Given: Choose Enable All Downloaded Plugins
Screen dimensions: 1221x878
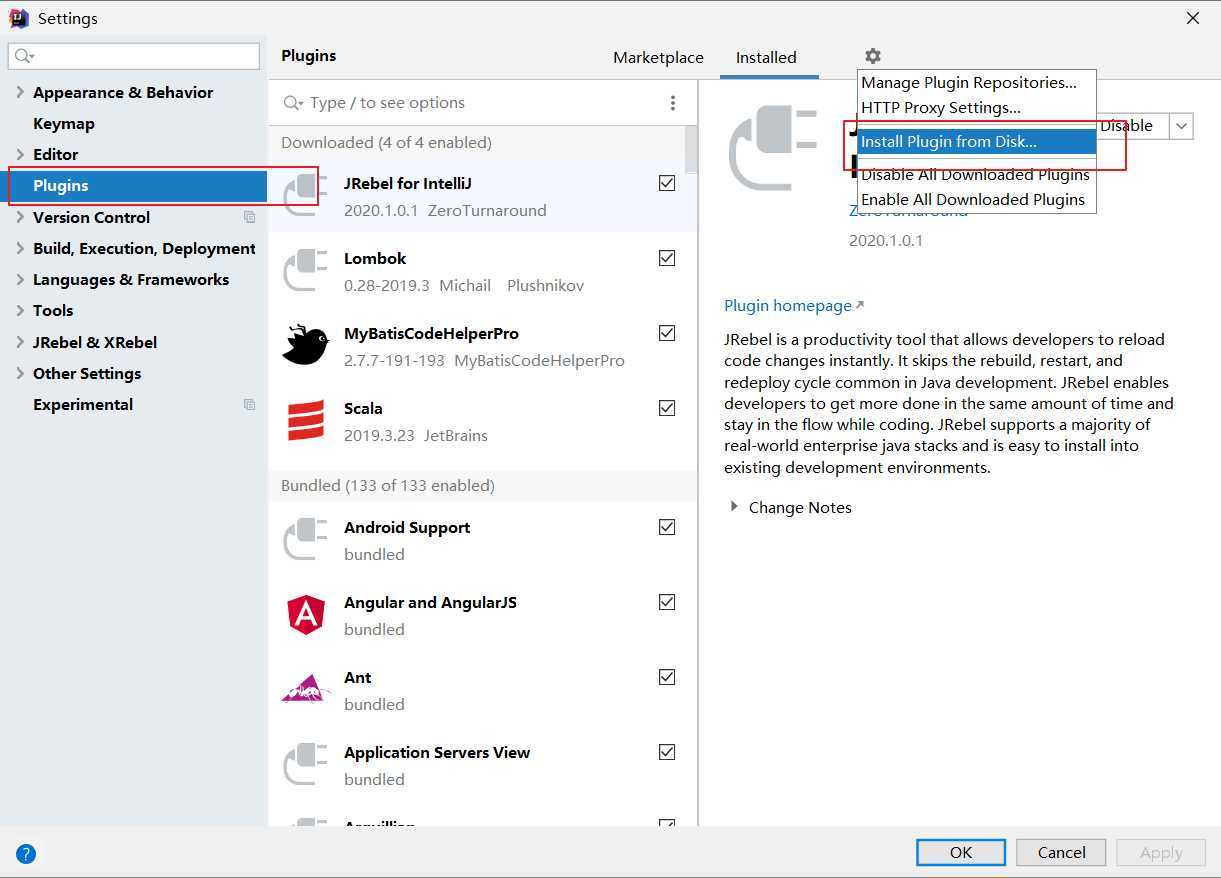Looking at the screenshot, I should pyautogui.click(x=977, y=200).
